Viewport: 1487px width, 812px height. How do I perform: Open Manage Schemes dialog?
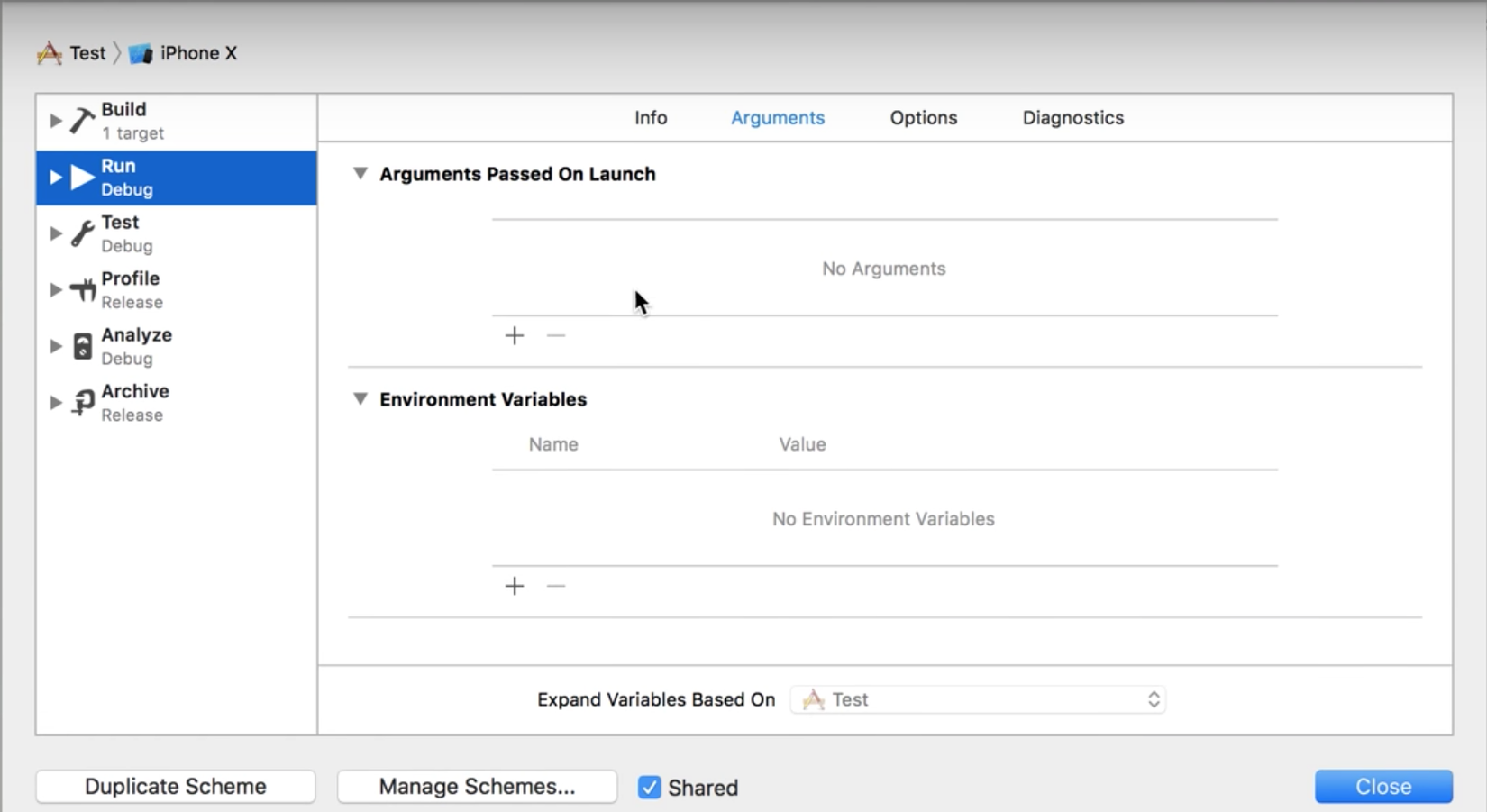pos(477,787)
